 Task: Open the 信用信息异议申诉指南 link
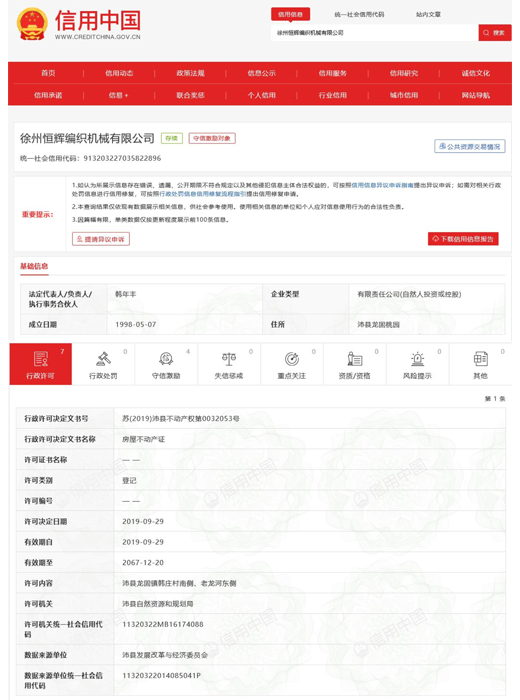pos(382,185)
